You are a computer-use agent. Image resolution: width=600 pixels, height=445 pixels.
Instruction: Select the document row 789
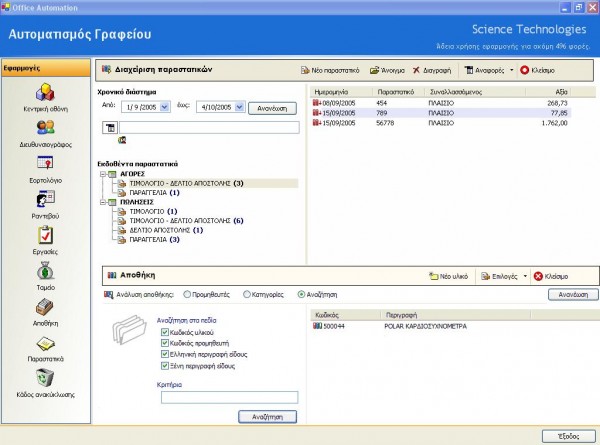(440, 113)
